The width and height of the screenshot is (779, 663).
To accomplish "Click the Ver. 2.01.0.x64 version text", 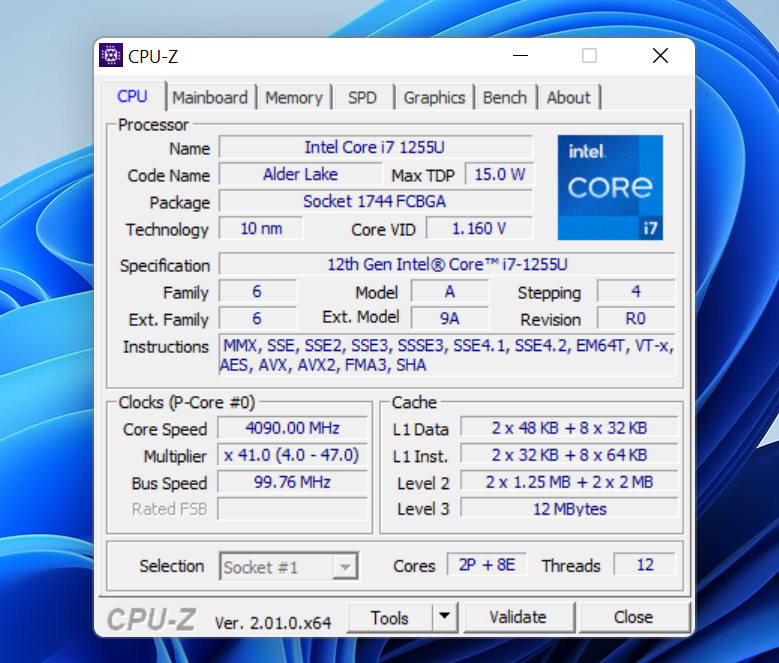I will [273, 623].
